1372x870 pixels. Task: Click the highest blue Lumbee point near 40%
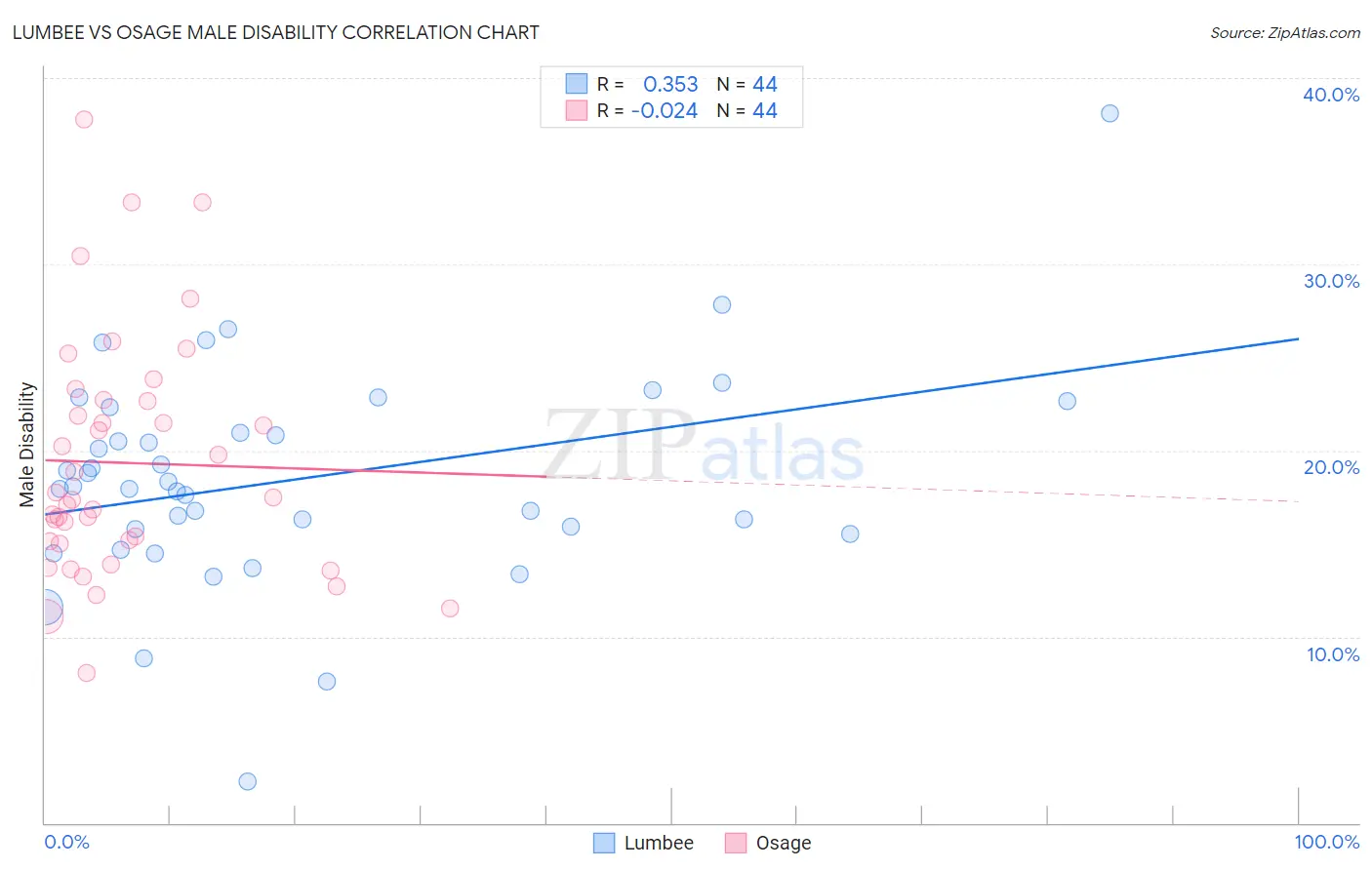pyautogui.click(x=1110, y=113)
